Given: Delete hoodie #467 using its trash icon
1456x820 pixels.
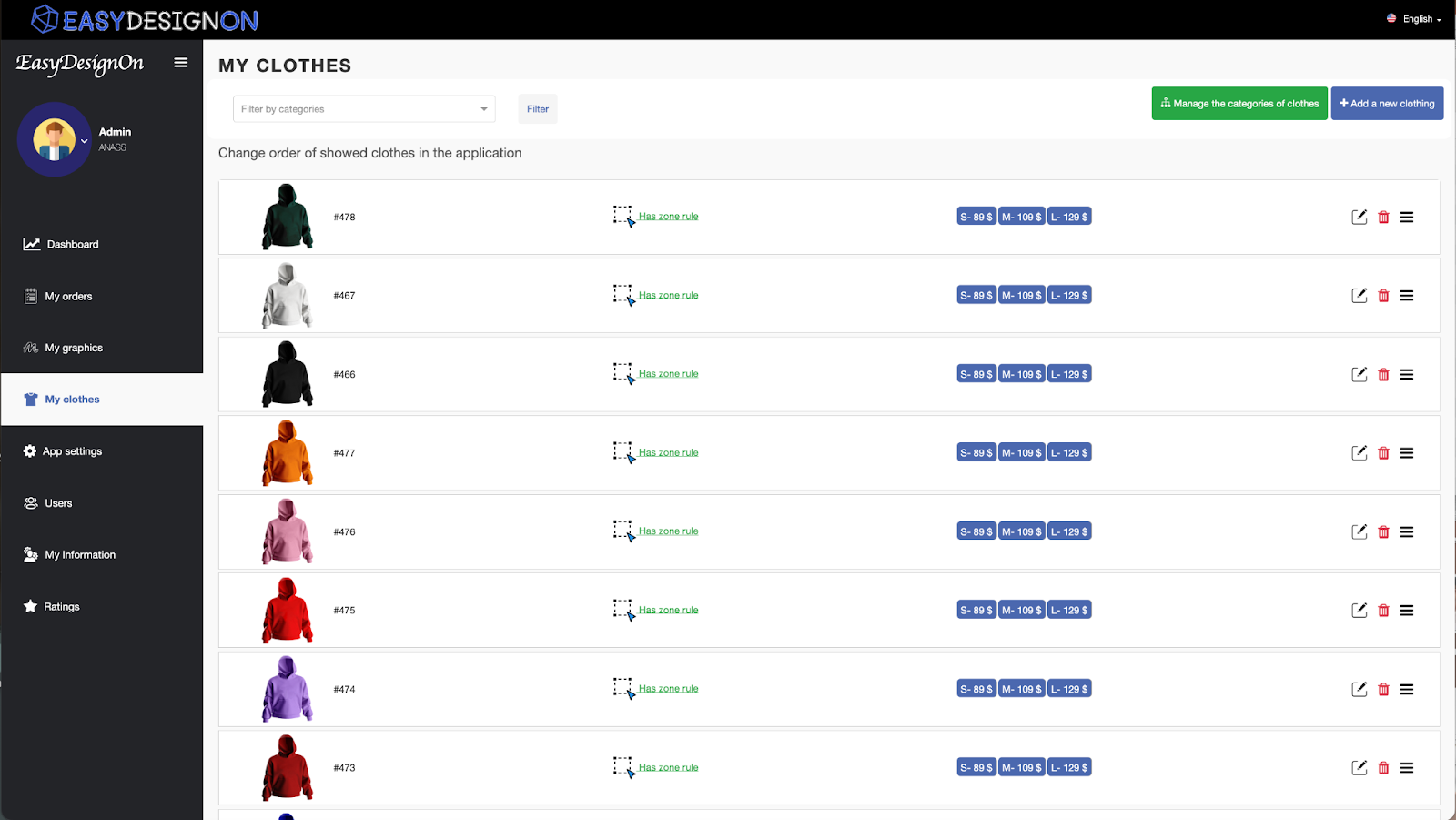Looking at the screenshot, I should click(x=1383, y=296).
